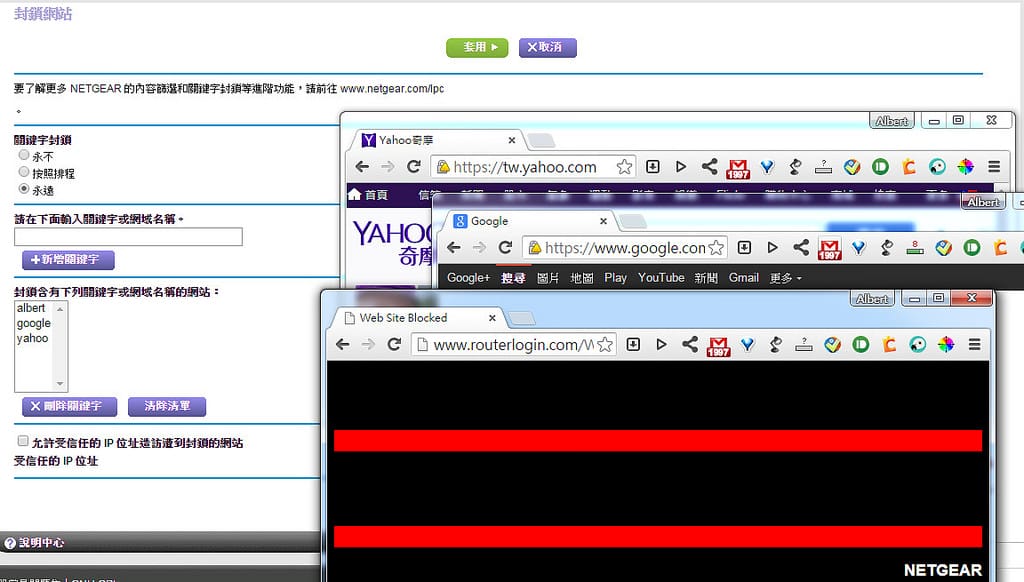Select the Never (永不) keyword blocking radio
1024x582 pixels.
tap(24, 155)
